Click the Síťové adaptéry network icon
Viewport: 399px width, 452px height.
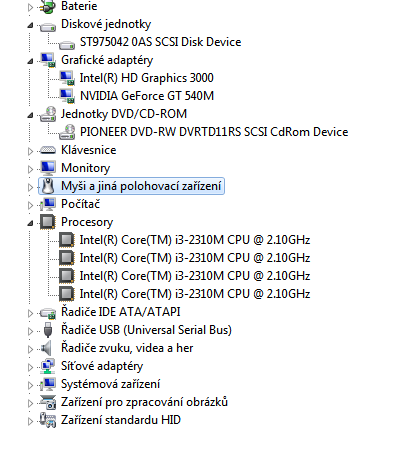(x=48, y=366)
